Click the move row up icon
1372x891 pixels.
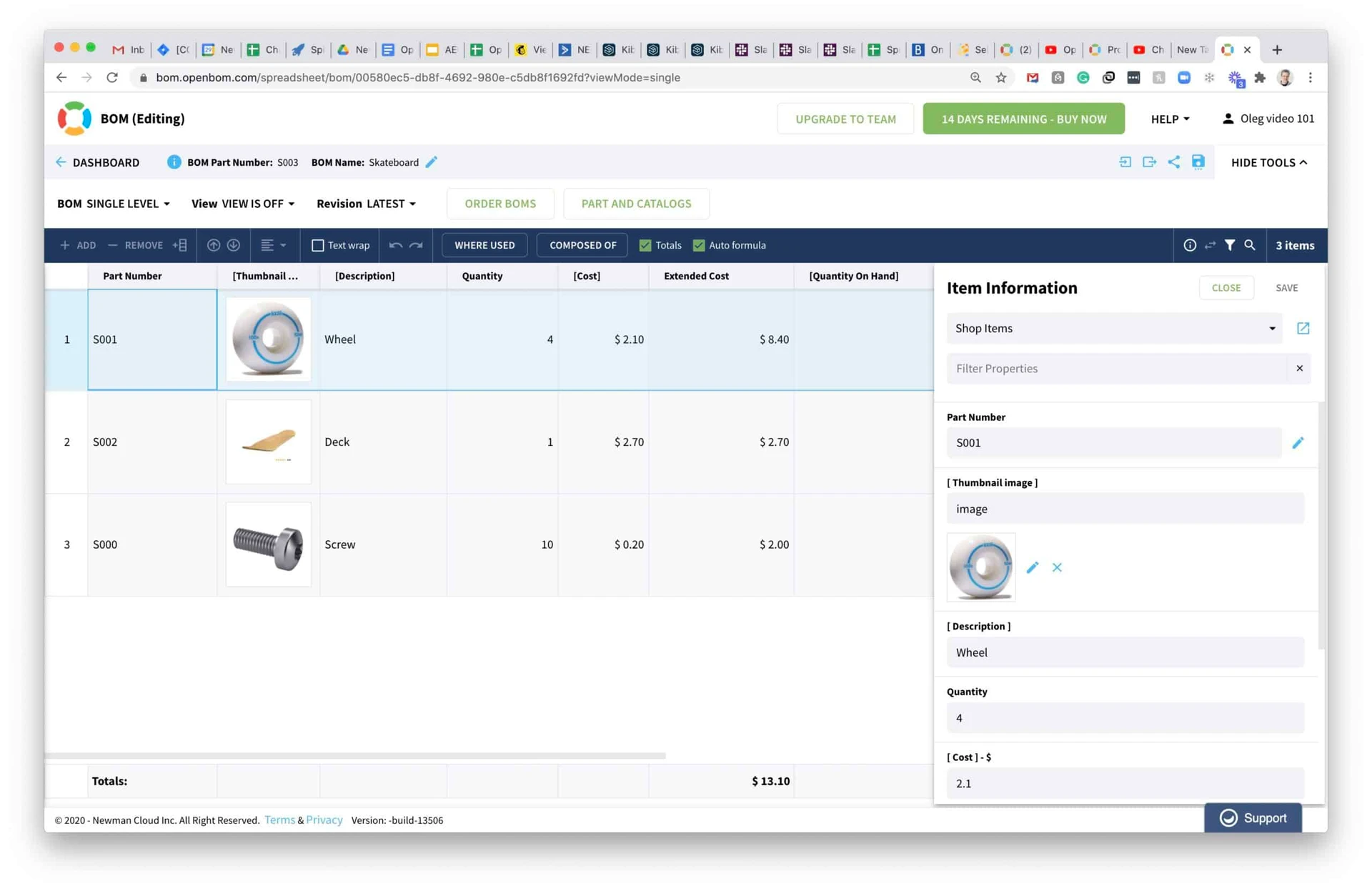point(213,245)
